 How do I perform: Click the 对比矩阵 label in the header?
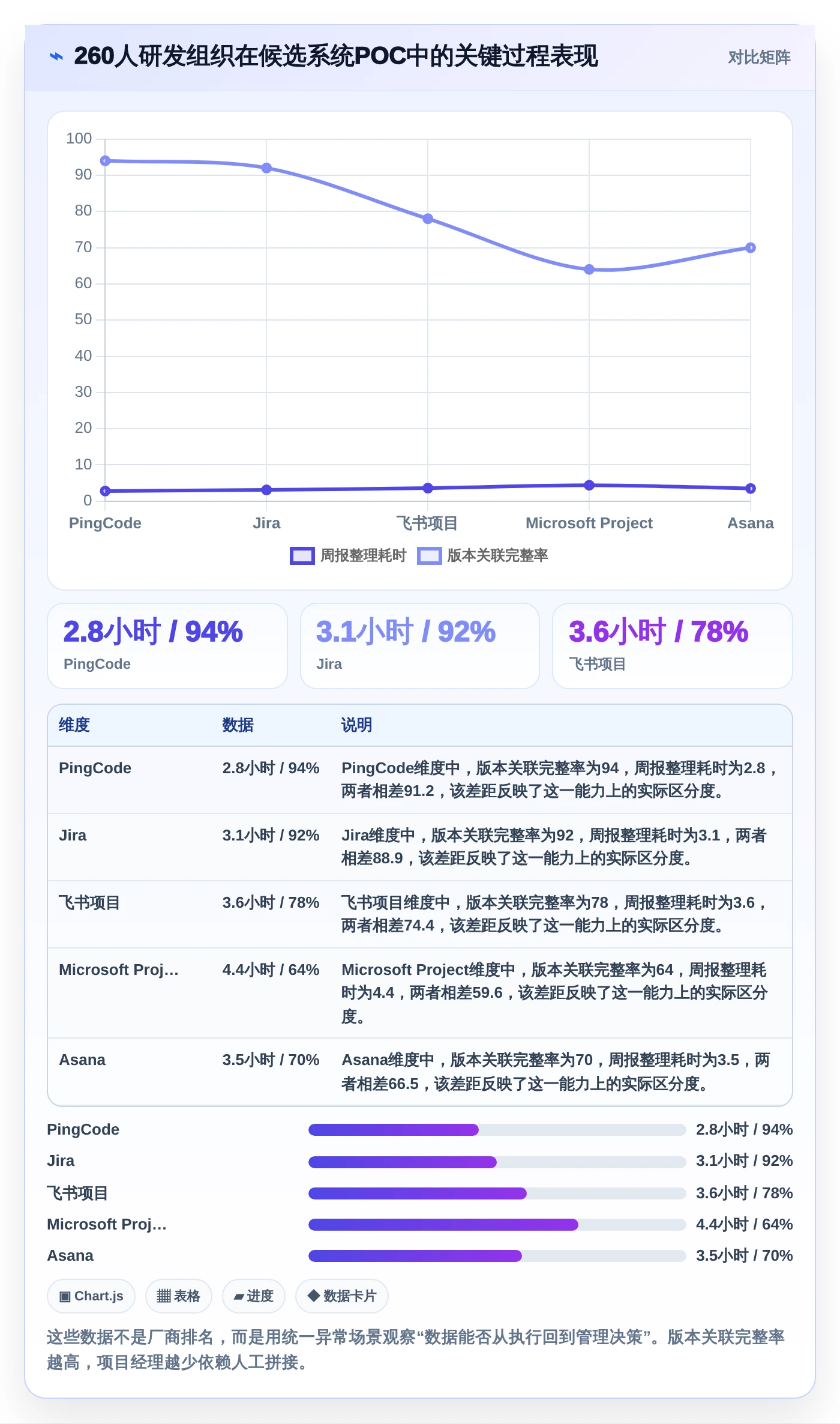(759, 57)
